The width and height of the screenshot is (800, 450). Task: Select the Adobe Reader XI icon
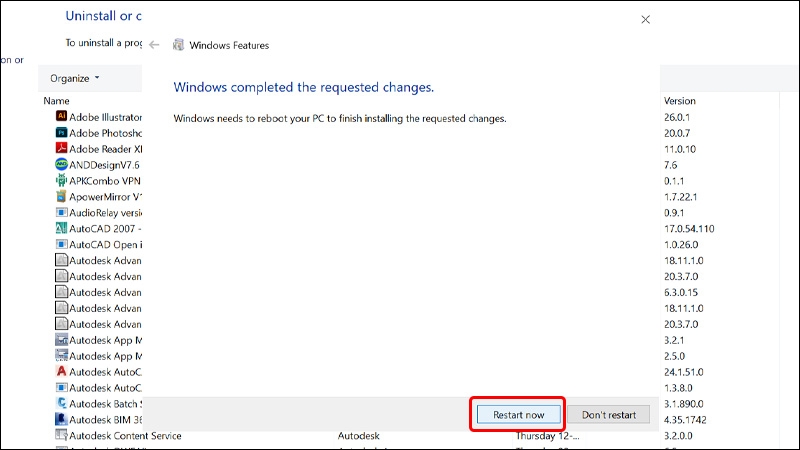coord(61,148)
